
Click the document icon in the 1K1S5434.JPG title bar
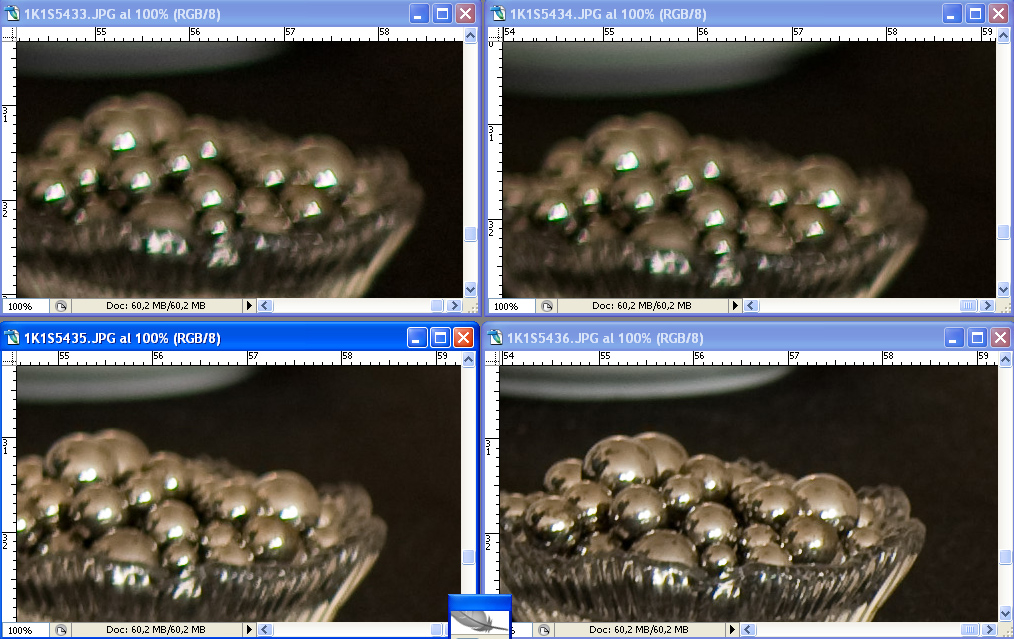coord(496,13)
